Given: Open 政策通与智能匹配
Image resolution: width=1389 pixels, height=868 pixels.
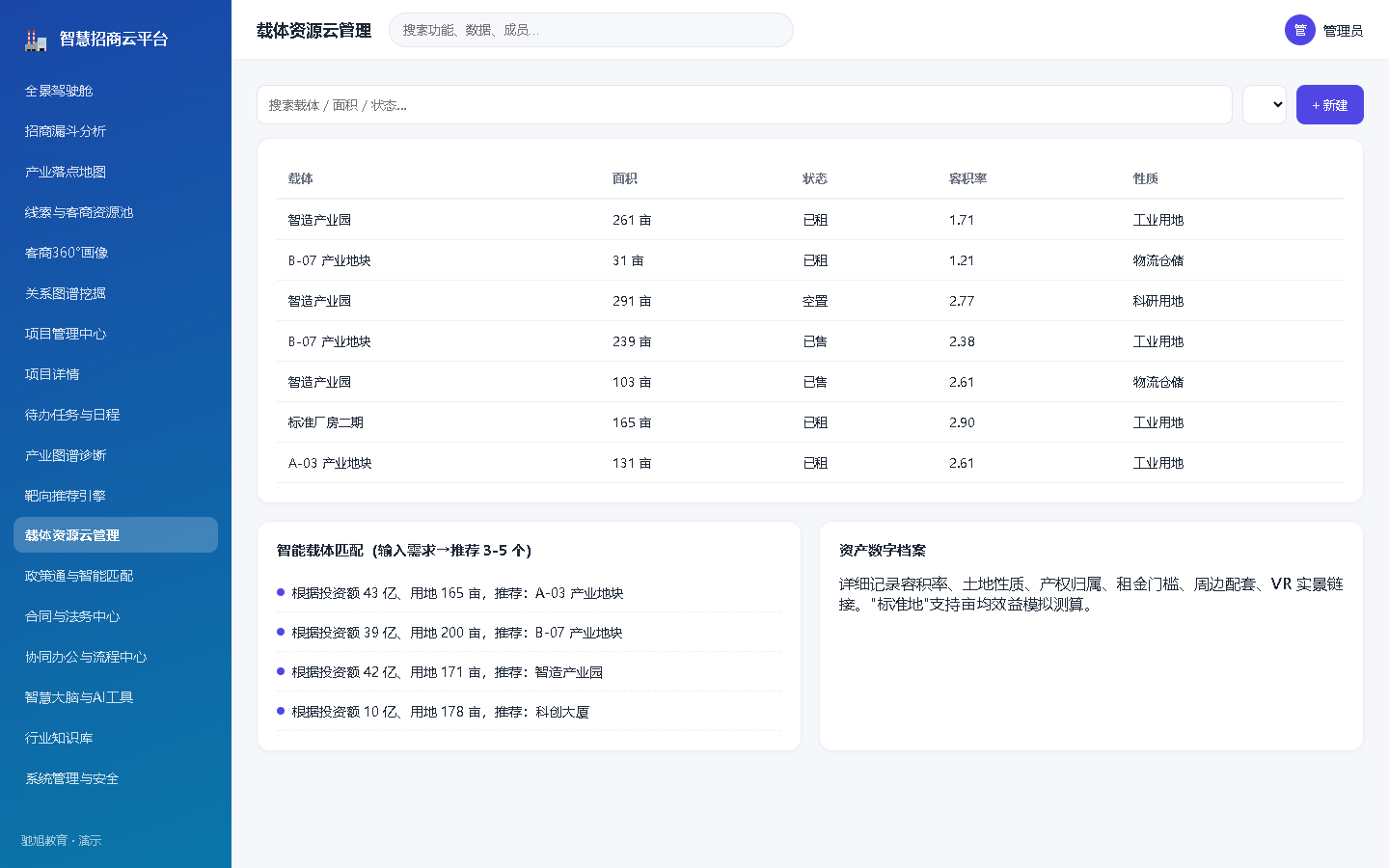Looking at the screenshot, I should click(116, 576).
